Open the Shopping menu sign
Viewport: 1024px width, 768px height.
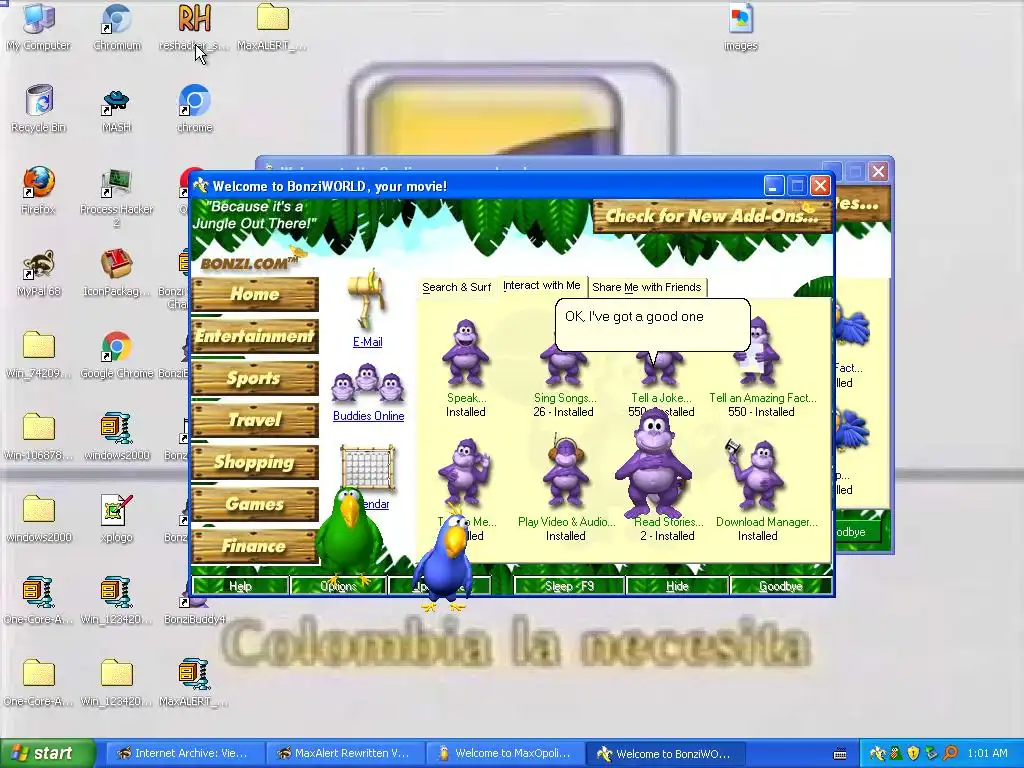(255, 462)
